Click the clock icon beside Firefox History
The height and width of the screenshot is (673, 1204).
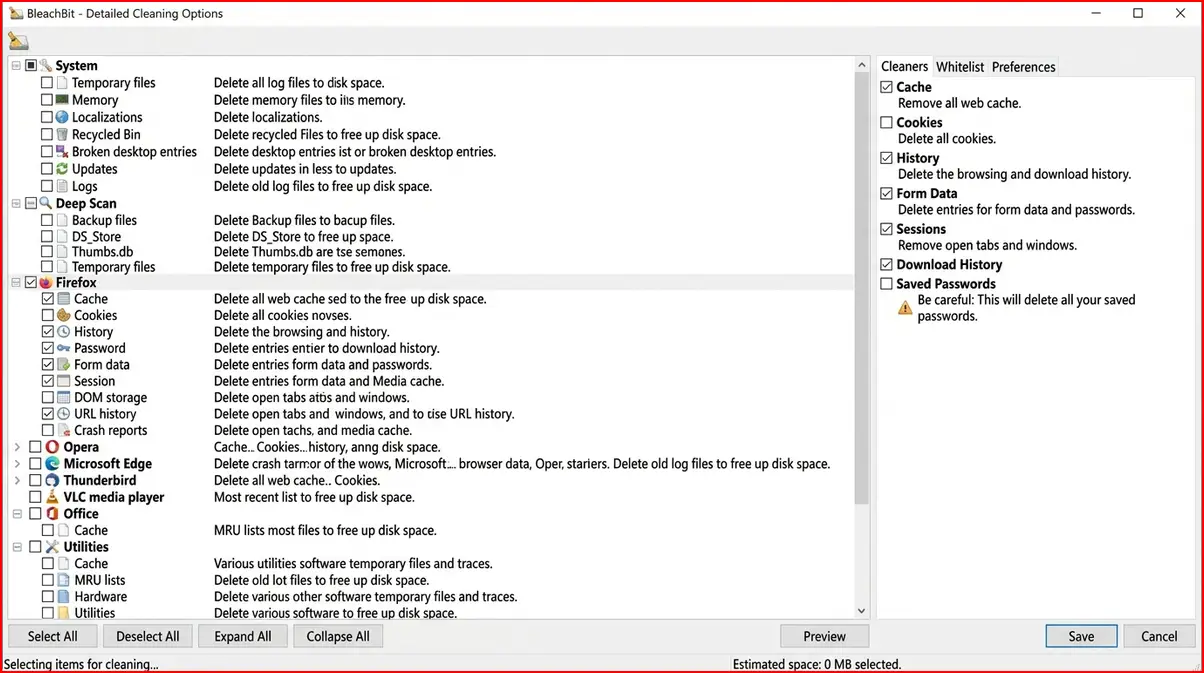[x=64, y=332]
